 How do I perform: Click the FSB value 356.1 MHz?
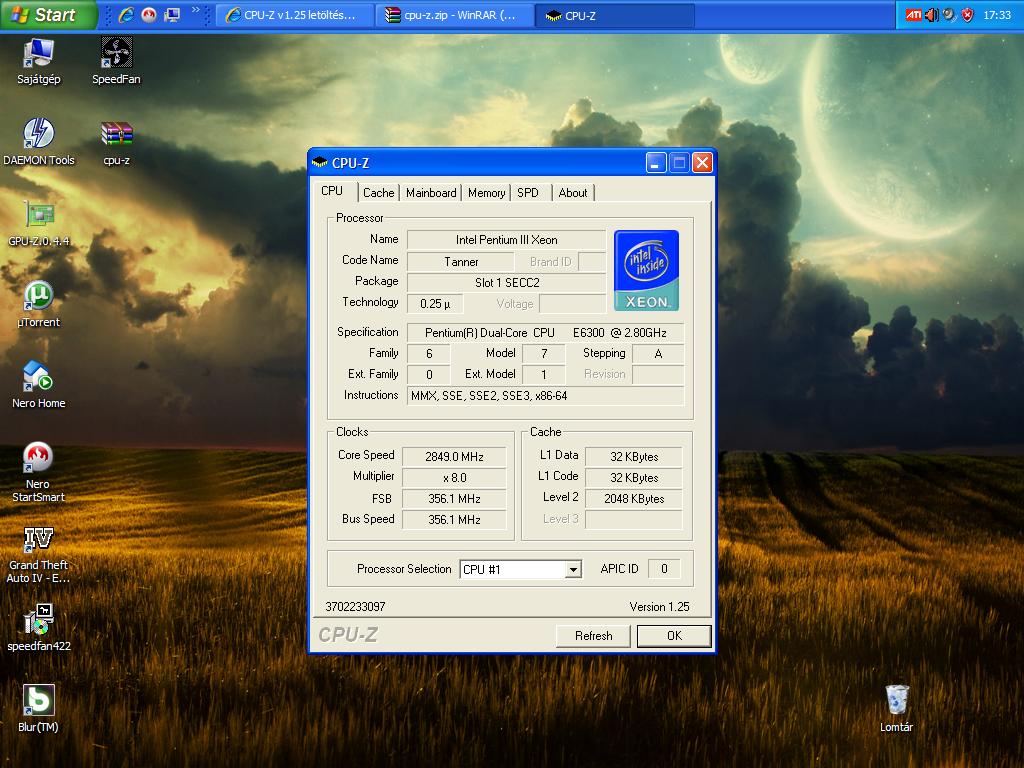(455, 498)
